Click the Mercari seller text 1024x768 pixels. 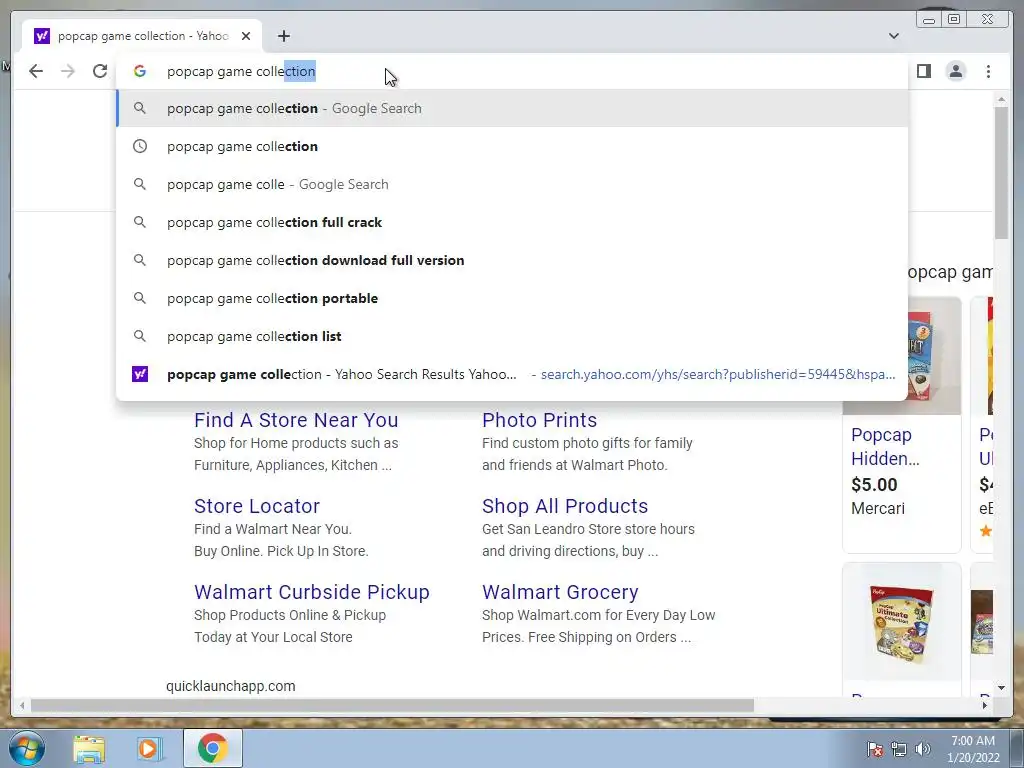click(x=878, y=508)
